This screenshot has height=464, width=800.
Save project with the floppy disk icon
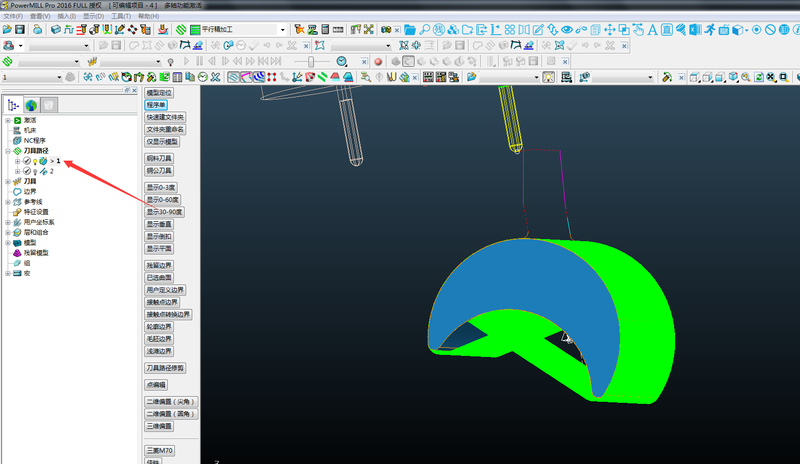click(x=20, y=30)
